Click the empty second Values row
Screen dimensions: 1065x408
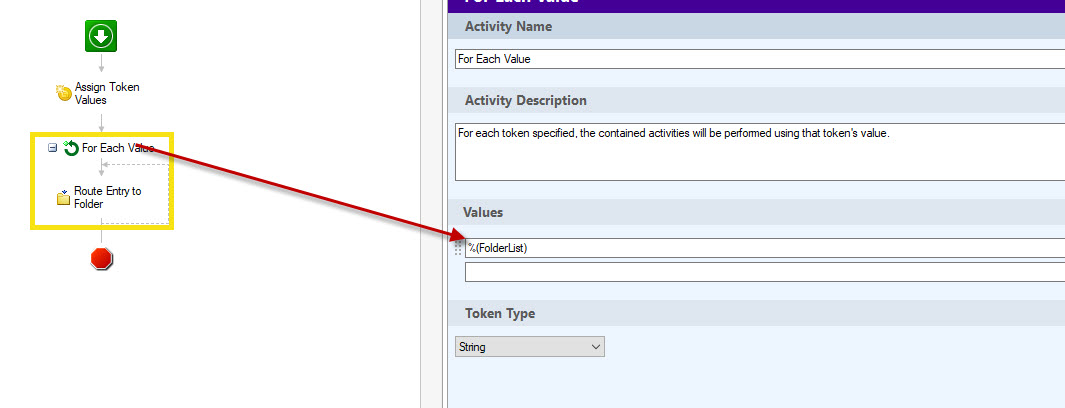click(x=764, y=272)
